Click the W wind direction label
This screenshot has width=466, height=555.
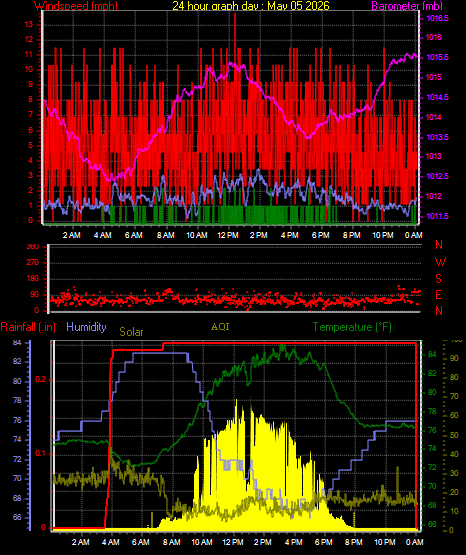point(440,262)
